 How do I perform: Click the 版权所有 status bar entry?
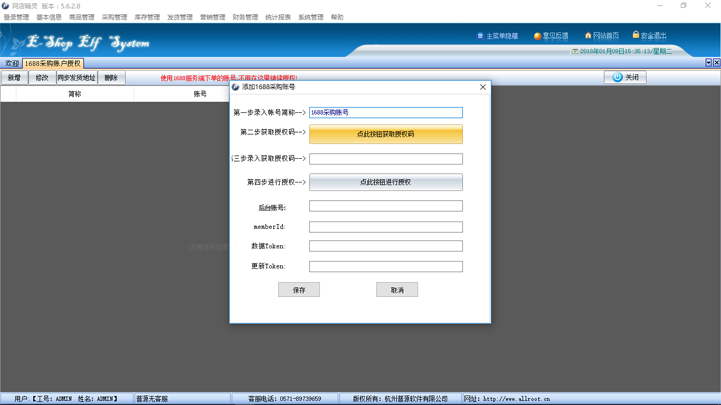pos(400,399)
